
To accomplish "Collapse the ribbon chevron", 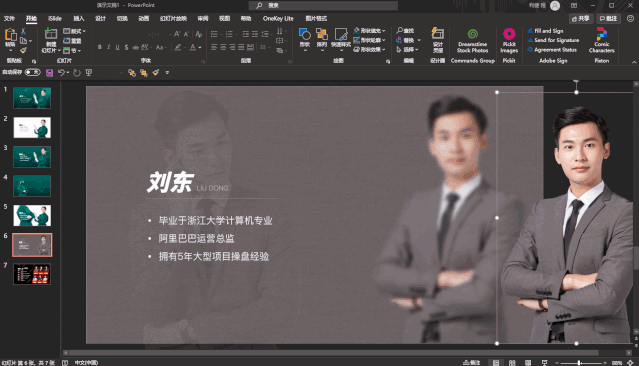I will [634, 62].
